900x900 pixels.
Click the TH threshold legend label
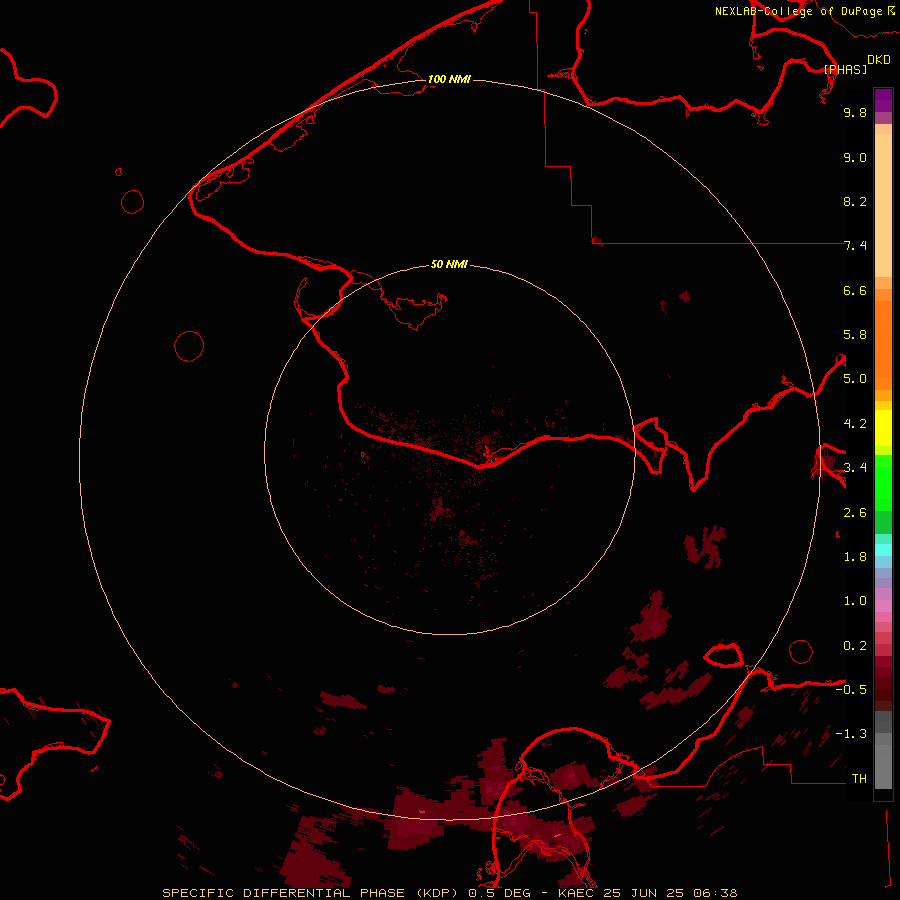point(859,779)
